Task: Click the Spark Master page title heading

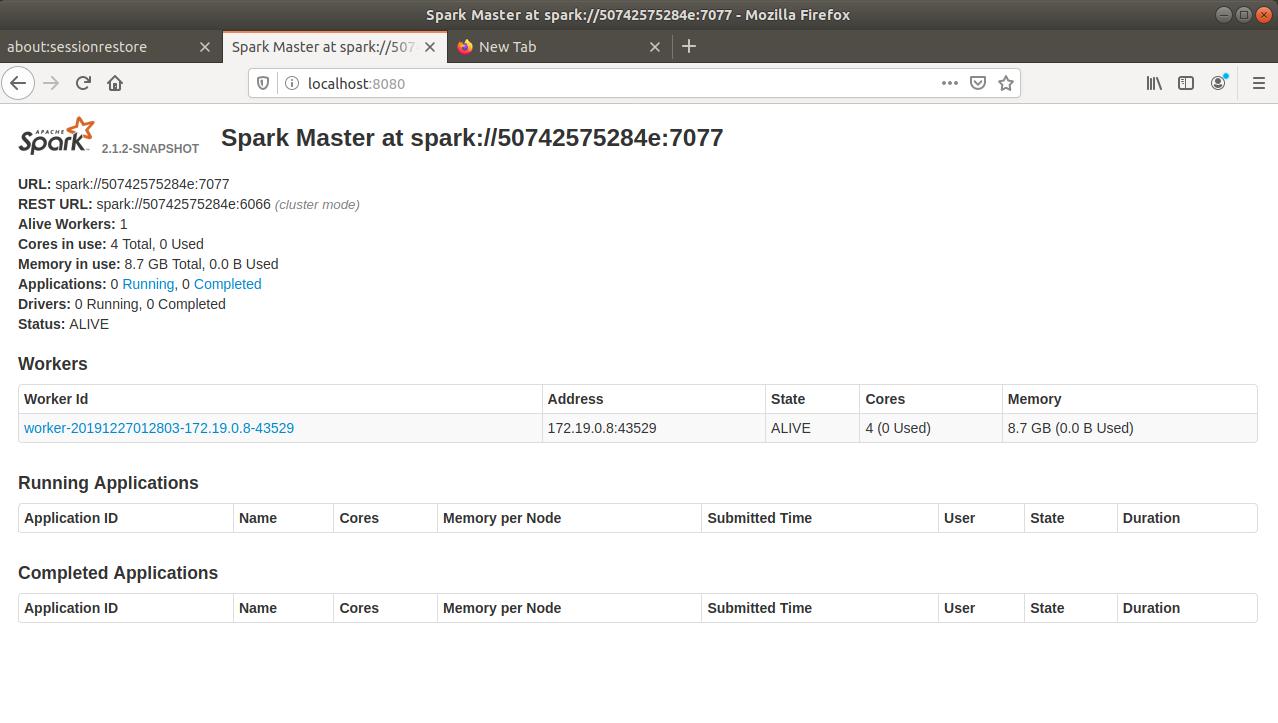Action: pyautogui.click(x=472, y=138)
